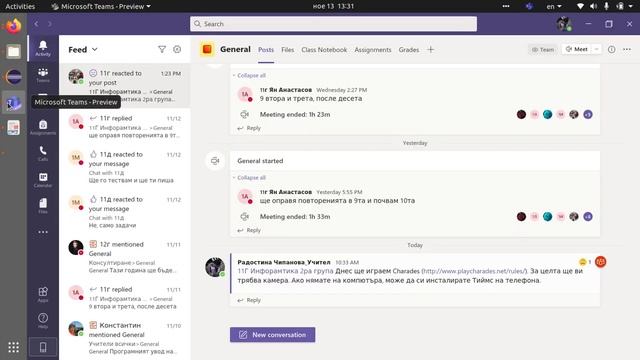The height and width of the screenshot is (360, 640).
Task: Open Microsoft Teams - Preview app menu
Action: coord(101,6)
